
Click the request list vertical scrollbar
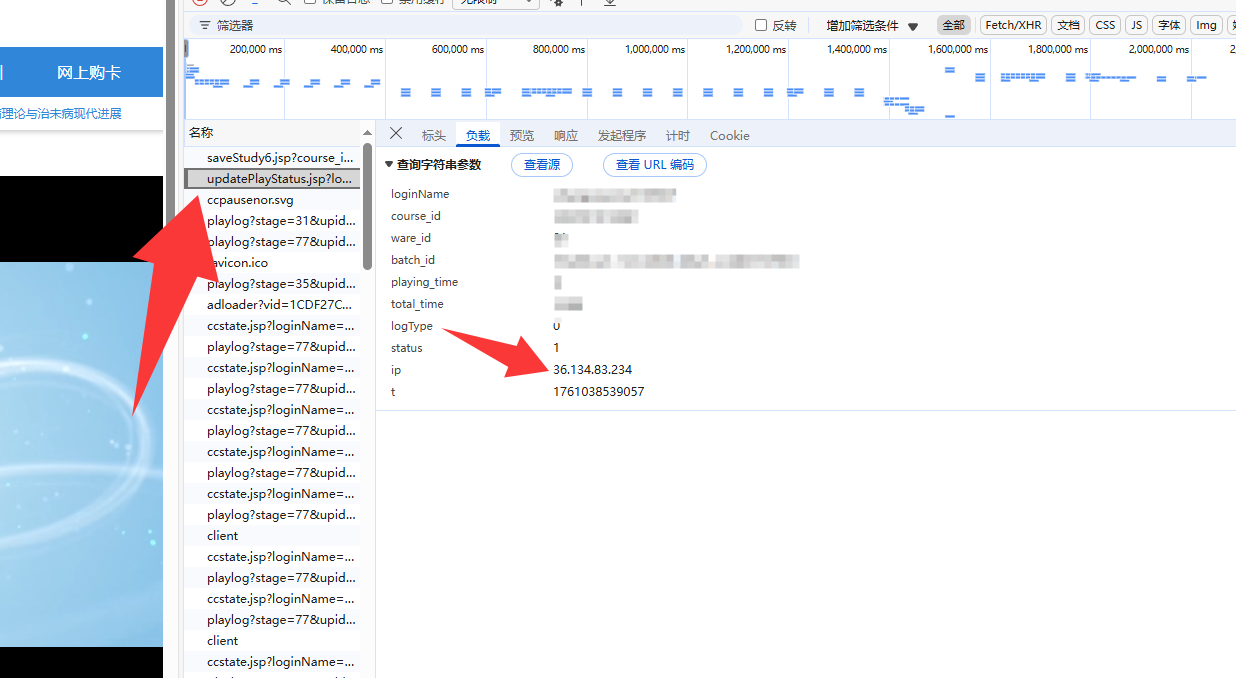(x=368, y=200)
